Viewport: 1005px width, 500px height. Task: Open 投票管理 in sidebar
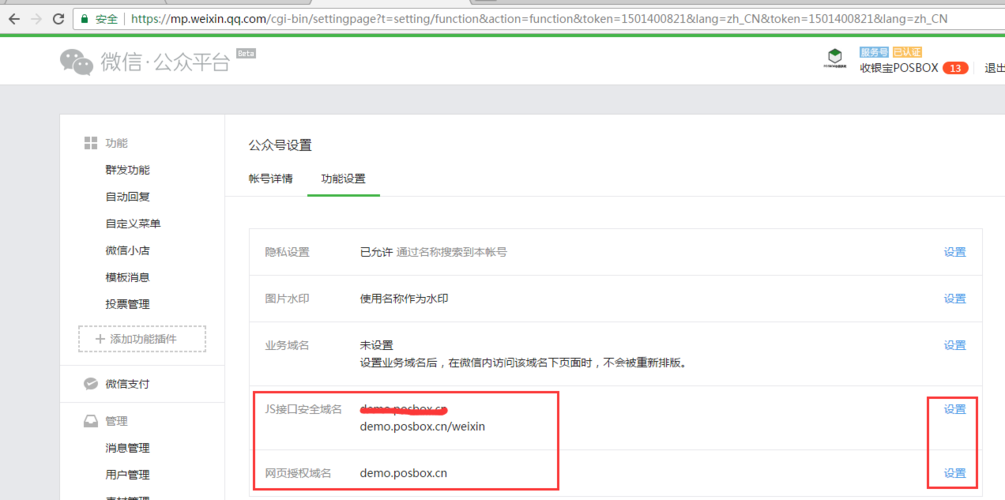pos(128,304)
